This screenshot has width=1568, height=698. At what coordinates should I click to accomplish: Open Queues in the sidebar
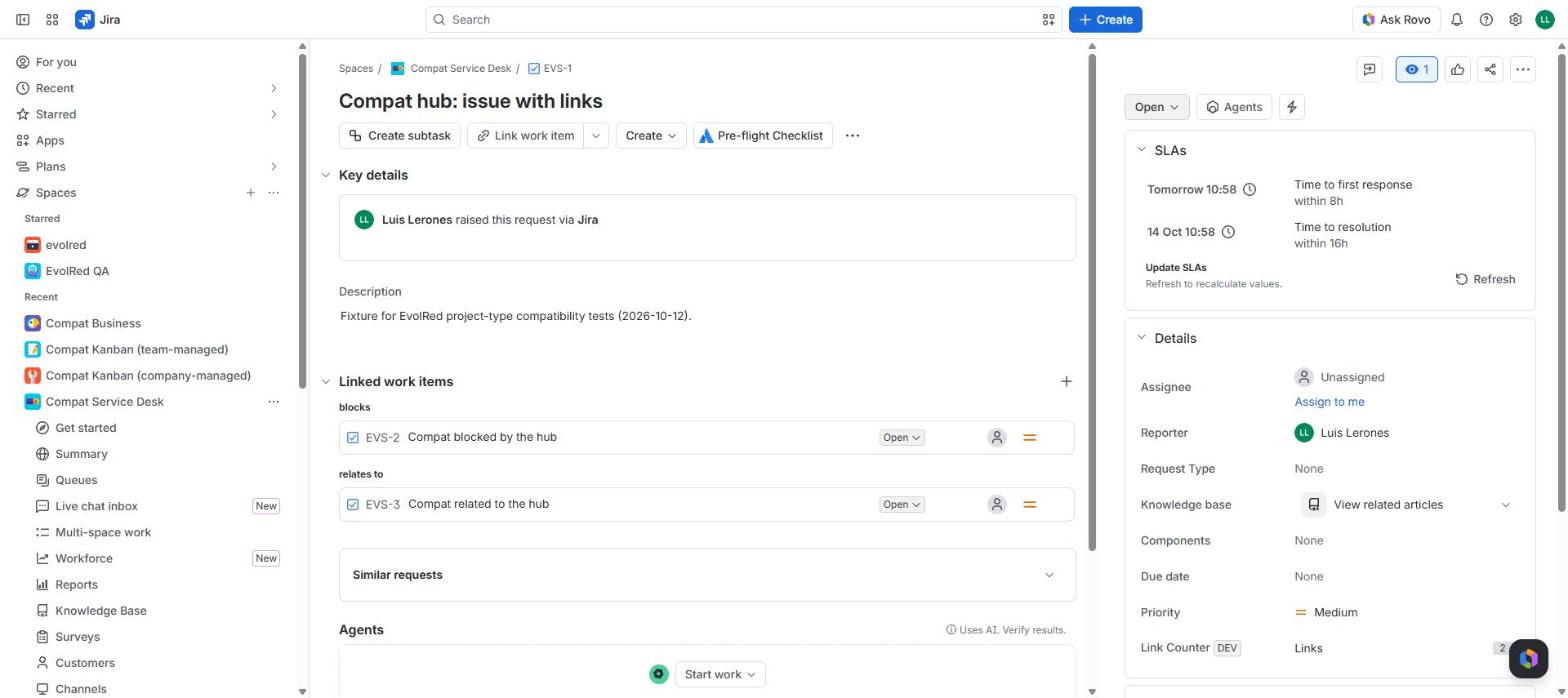pos(76,480)
